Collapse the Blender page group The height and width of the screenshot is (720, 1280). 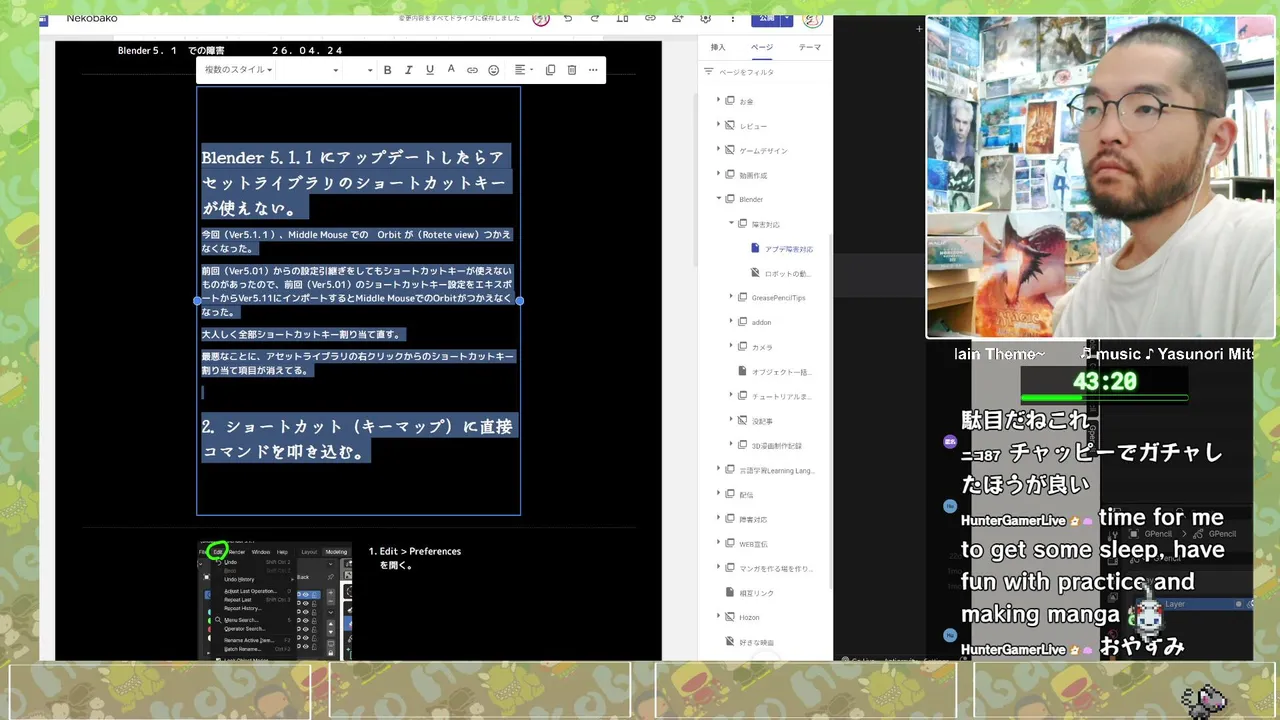(x=718, y=199)
